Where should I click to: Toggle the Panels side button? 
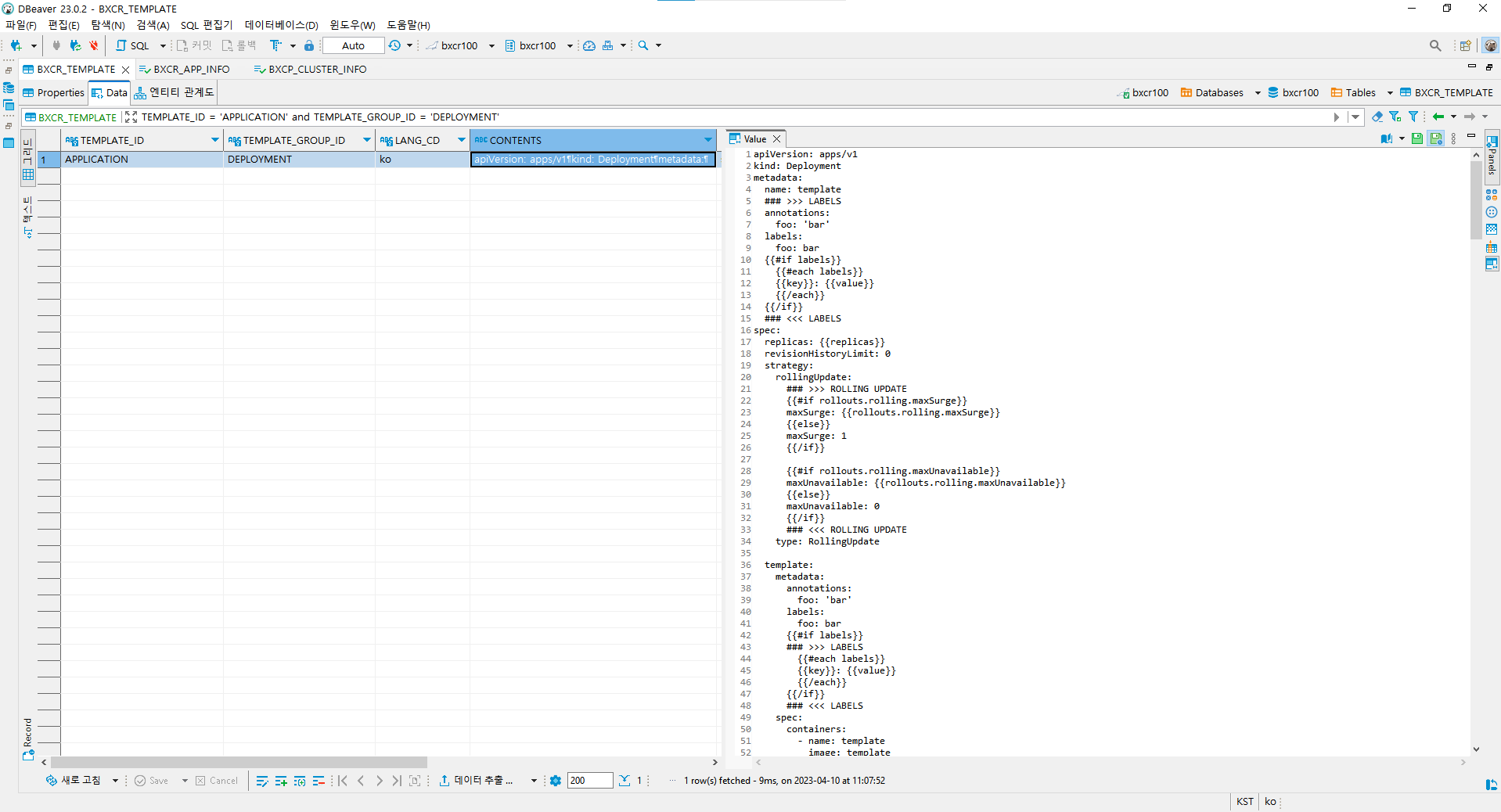(x=1492, y=156)
